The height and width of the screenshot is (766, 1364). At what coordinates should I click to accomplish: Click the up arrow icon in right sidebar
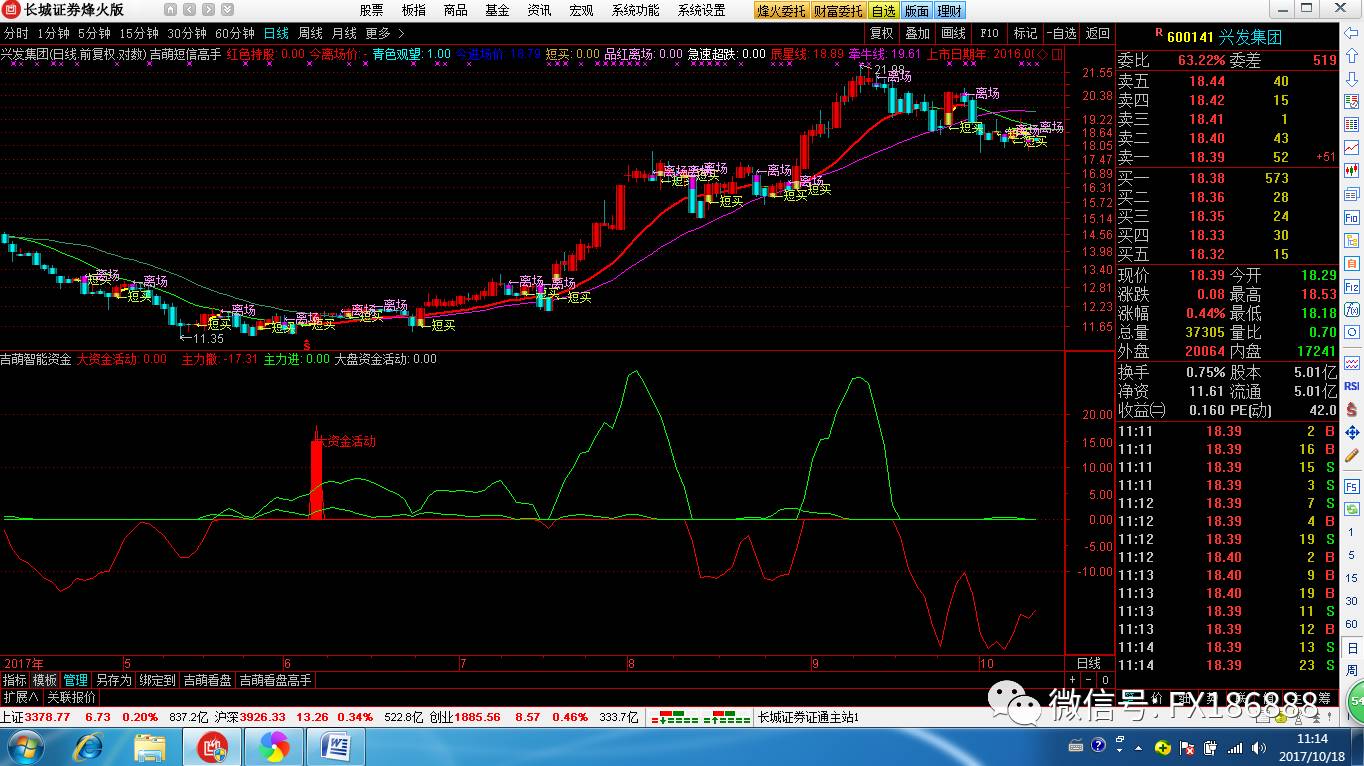pos(1351,55)
